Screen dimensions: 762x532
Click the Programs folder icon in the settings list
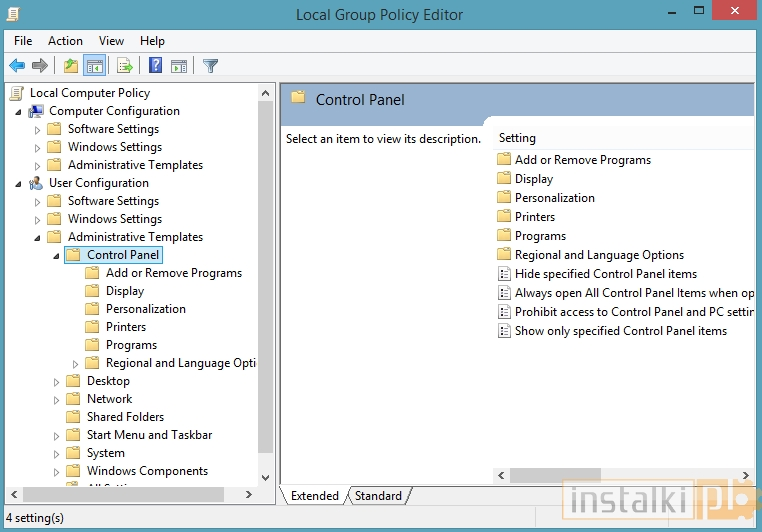point(504,235)
